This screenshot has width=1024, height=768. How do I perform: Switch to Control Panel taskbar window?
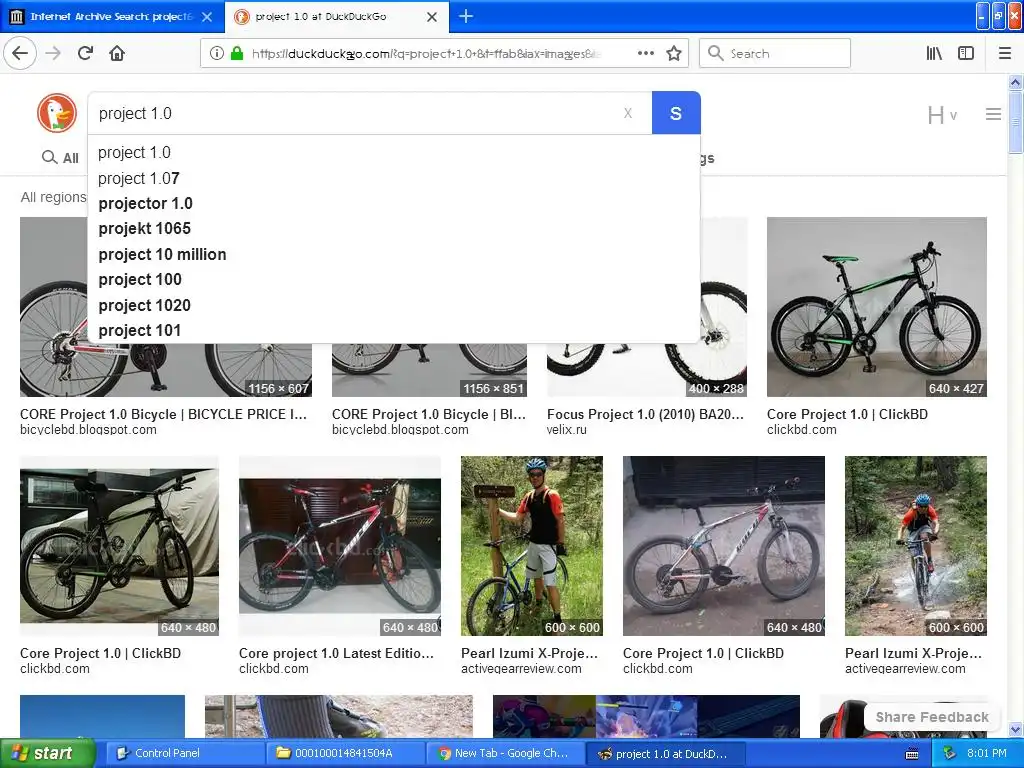pos(185,753)
